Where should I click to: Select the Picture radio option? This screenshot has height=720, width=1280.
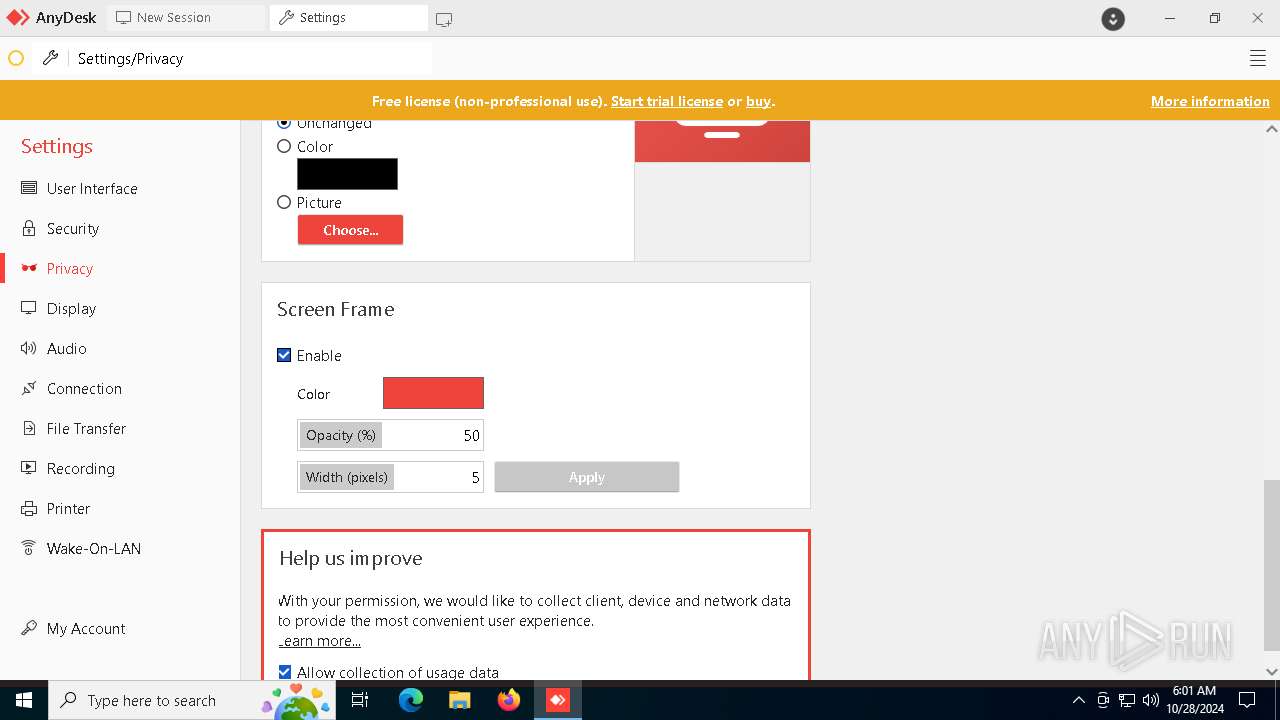pos(284,202)
